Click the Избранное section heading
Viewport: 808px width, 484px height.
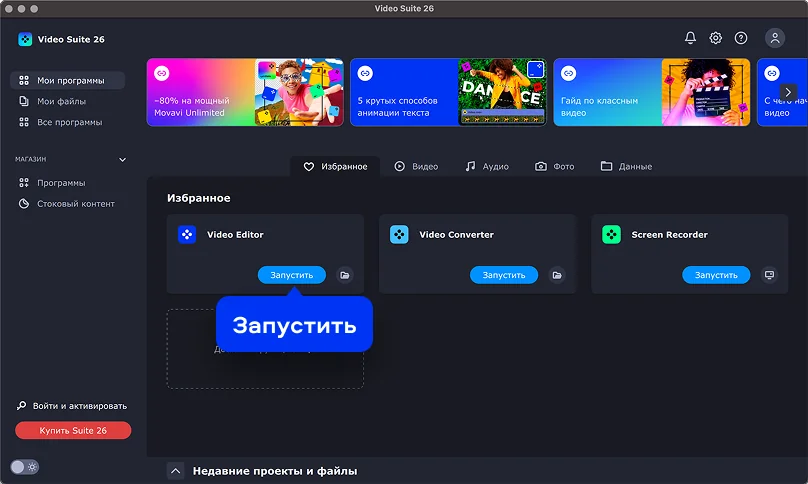(198, 198)
